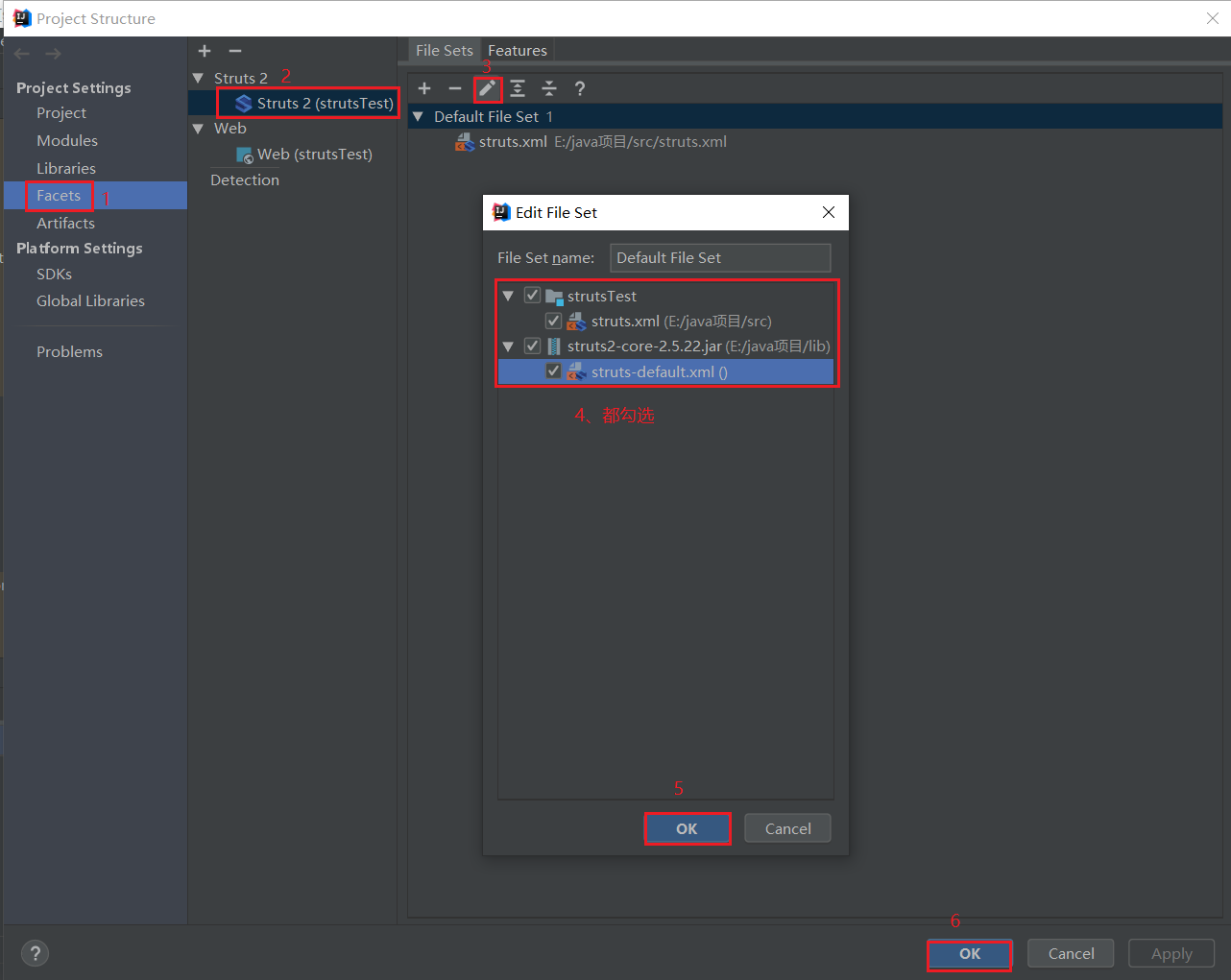Click the forward navigation arrow
The image size is (1231, 980).
pos(53,54)
